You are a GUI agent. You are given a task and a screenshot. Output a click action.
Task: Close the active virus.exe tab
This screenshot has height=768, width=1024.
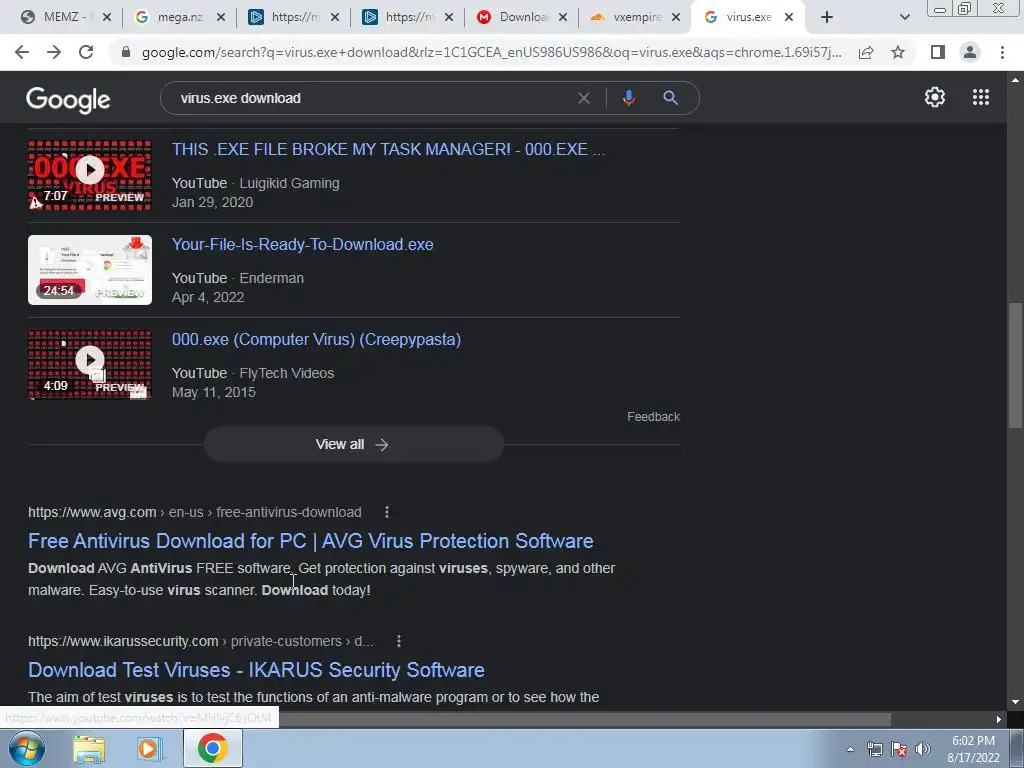[x=789, y=17]
